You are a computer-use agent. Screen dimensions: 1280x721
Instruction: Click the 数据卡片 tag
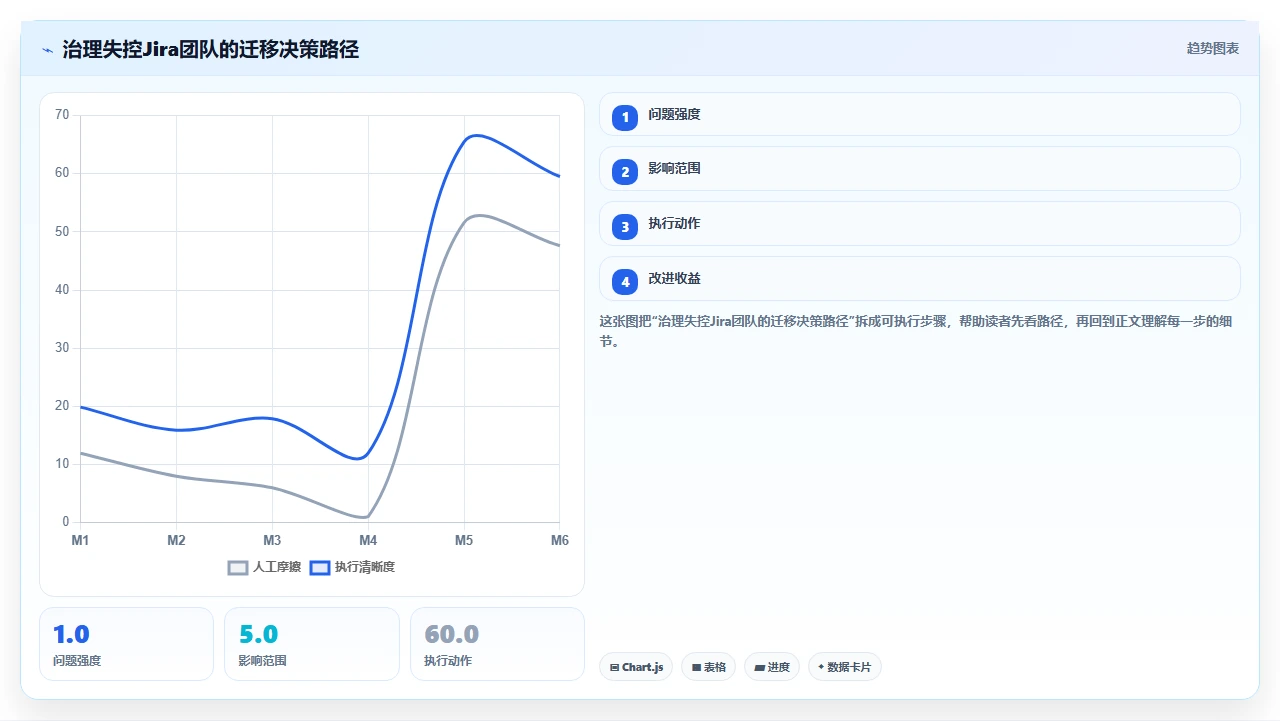pyautogui.click(x=845, y=667)
